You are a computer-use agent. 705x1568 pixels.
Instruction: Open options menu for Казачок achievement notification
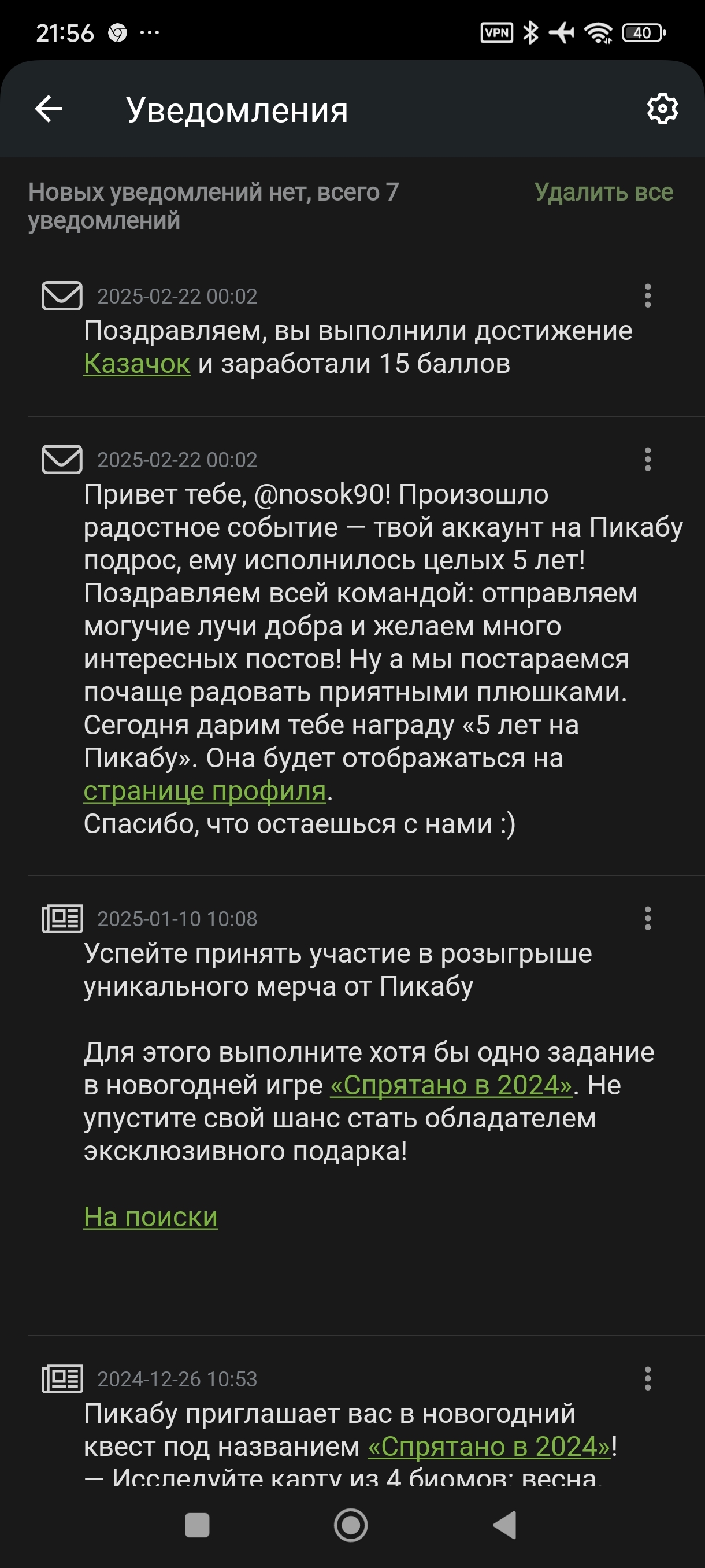tap(648, 296)
